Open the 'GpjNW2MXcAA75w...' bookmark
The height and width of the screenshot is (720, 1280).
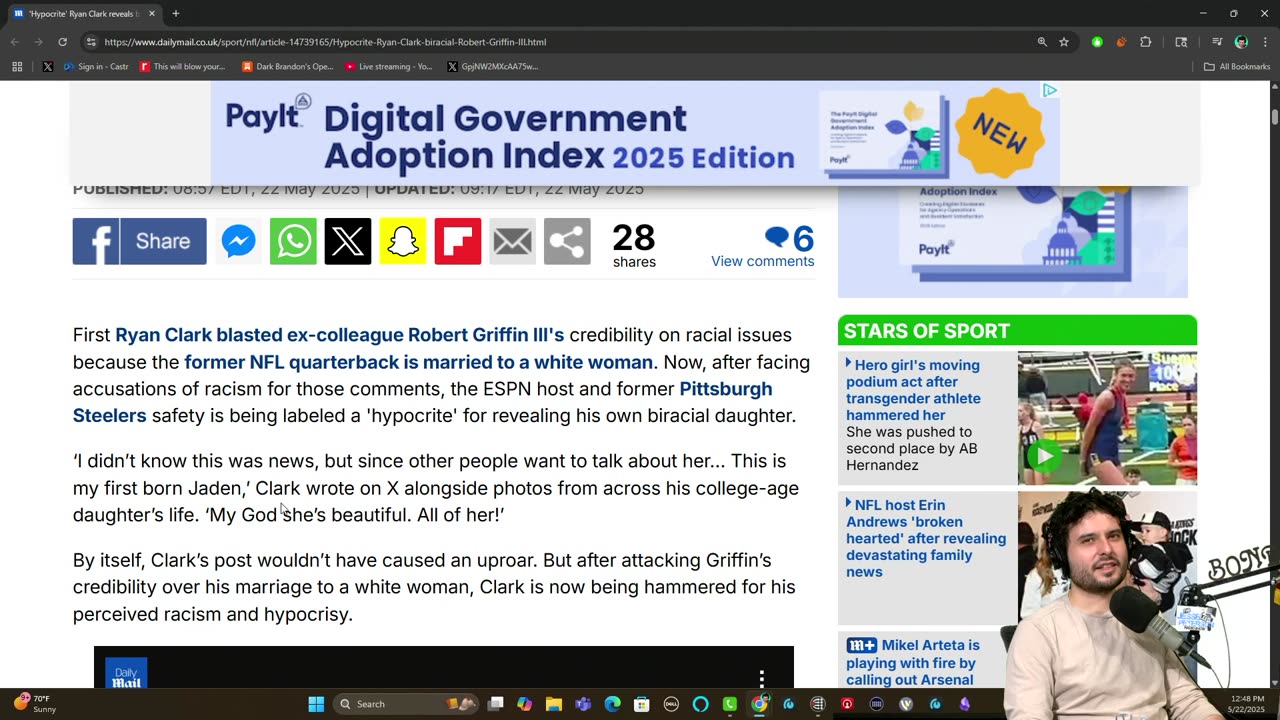tap(492, 67)
